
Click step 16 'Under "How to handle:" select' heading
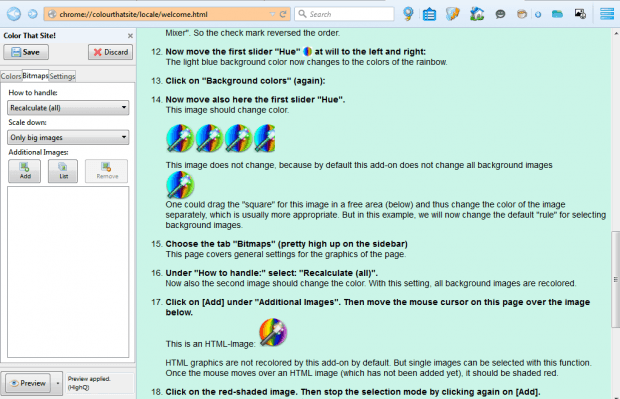tap(271, 273)
